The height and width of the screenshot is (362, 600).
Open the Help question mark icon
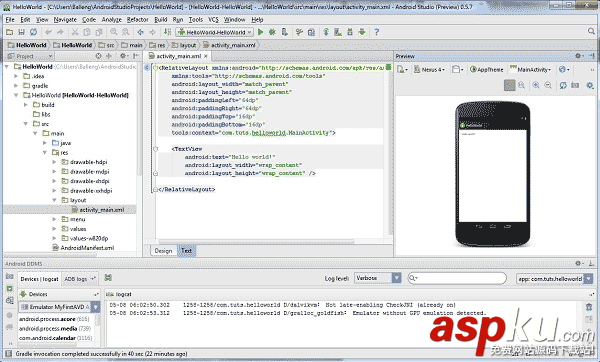click(x=377, y=32)
